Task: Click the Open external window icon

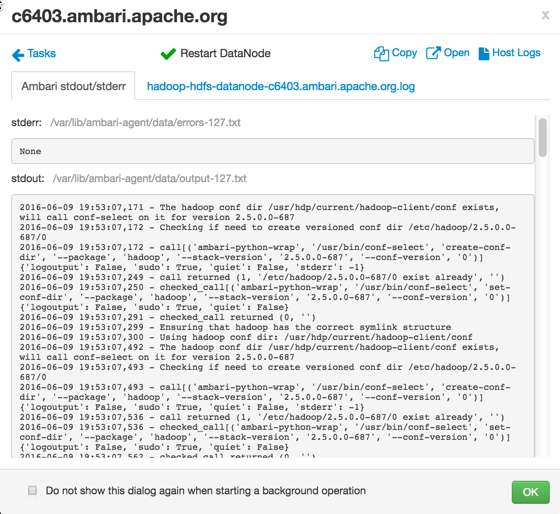Action: click(x=433, y=53)
